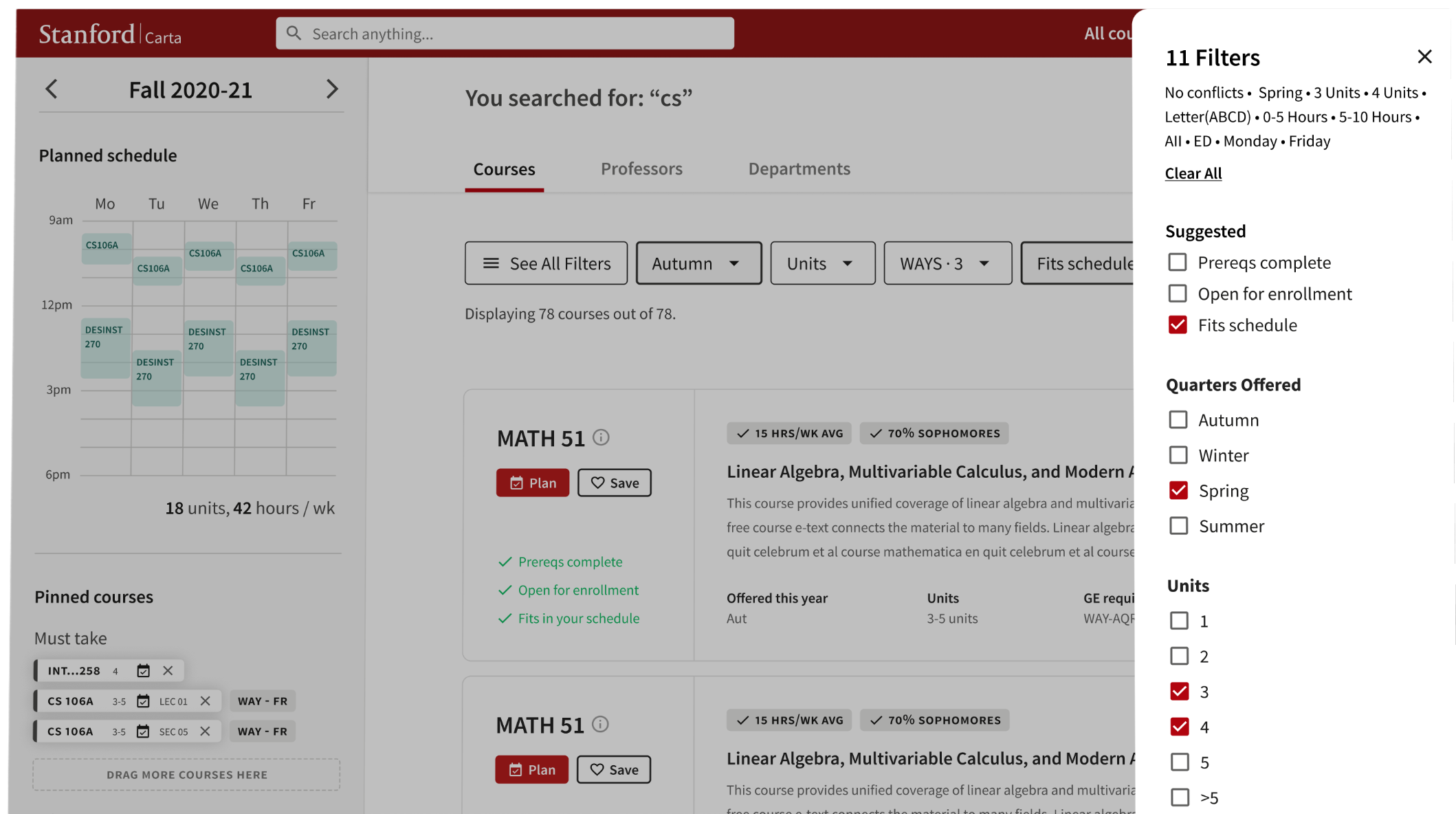
Task: Go to previous quarter with left chevron
Action: (52, 89)
